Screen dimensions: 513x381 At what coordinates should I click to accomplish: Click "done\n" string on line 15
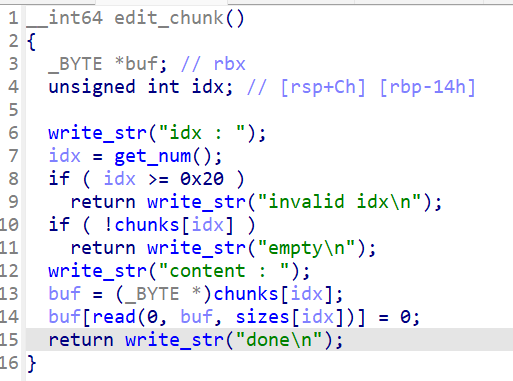[279, 340]
